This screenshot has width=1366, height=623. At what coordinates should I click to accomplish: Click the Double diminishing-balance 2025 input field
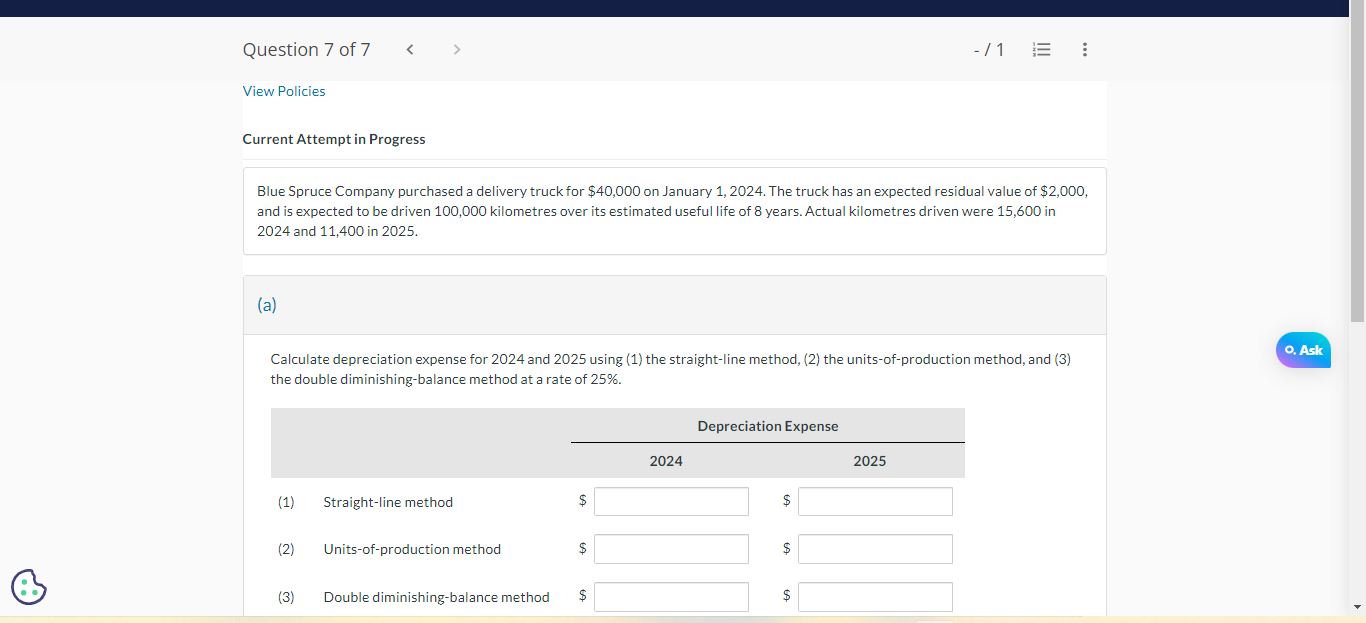click(x=875, y=597)
